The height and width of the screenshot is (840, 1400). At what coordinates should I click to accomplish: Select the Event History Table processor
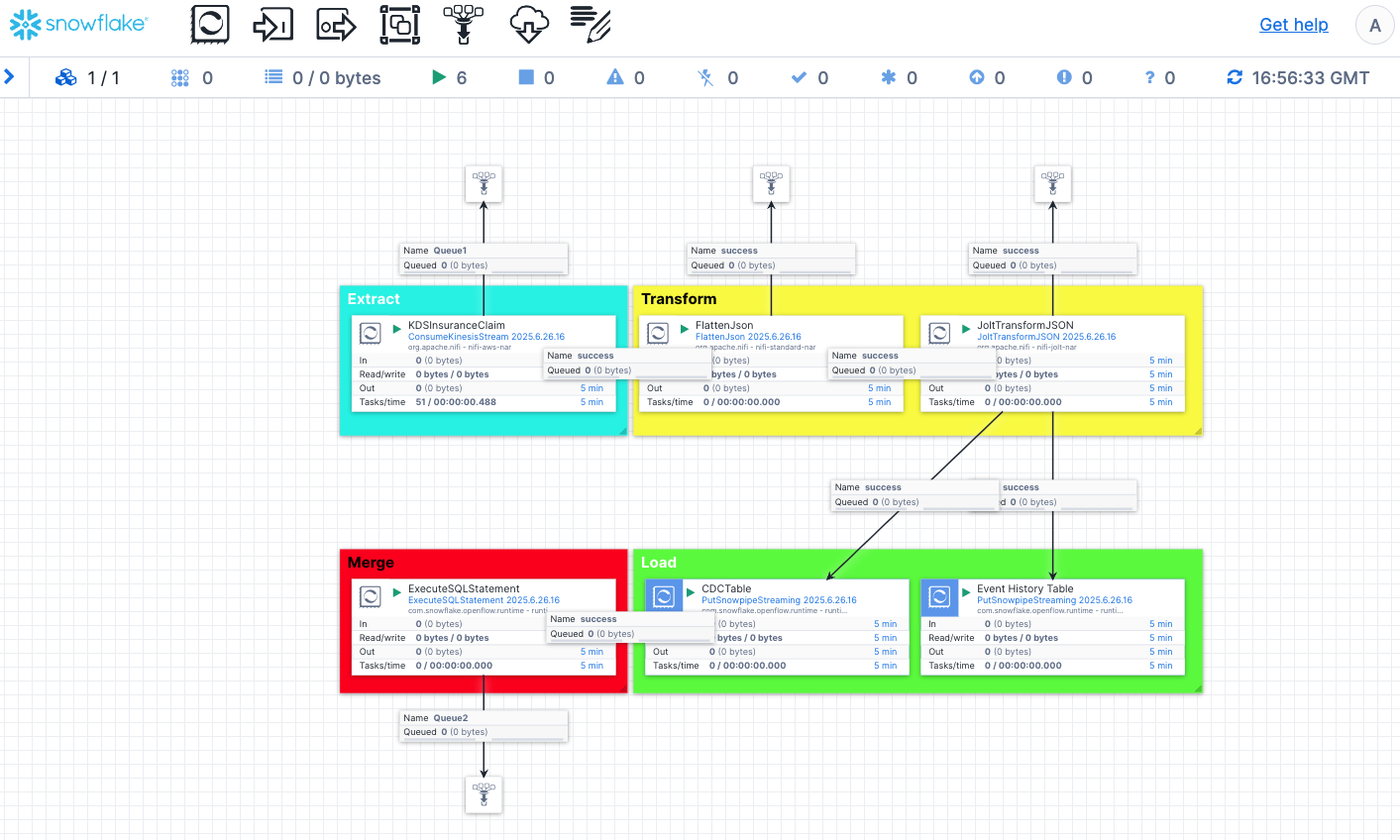point(1024,589)
